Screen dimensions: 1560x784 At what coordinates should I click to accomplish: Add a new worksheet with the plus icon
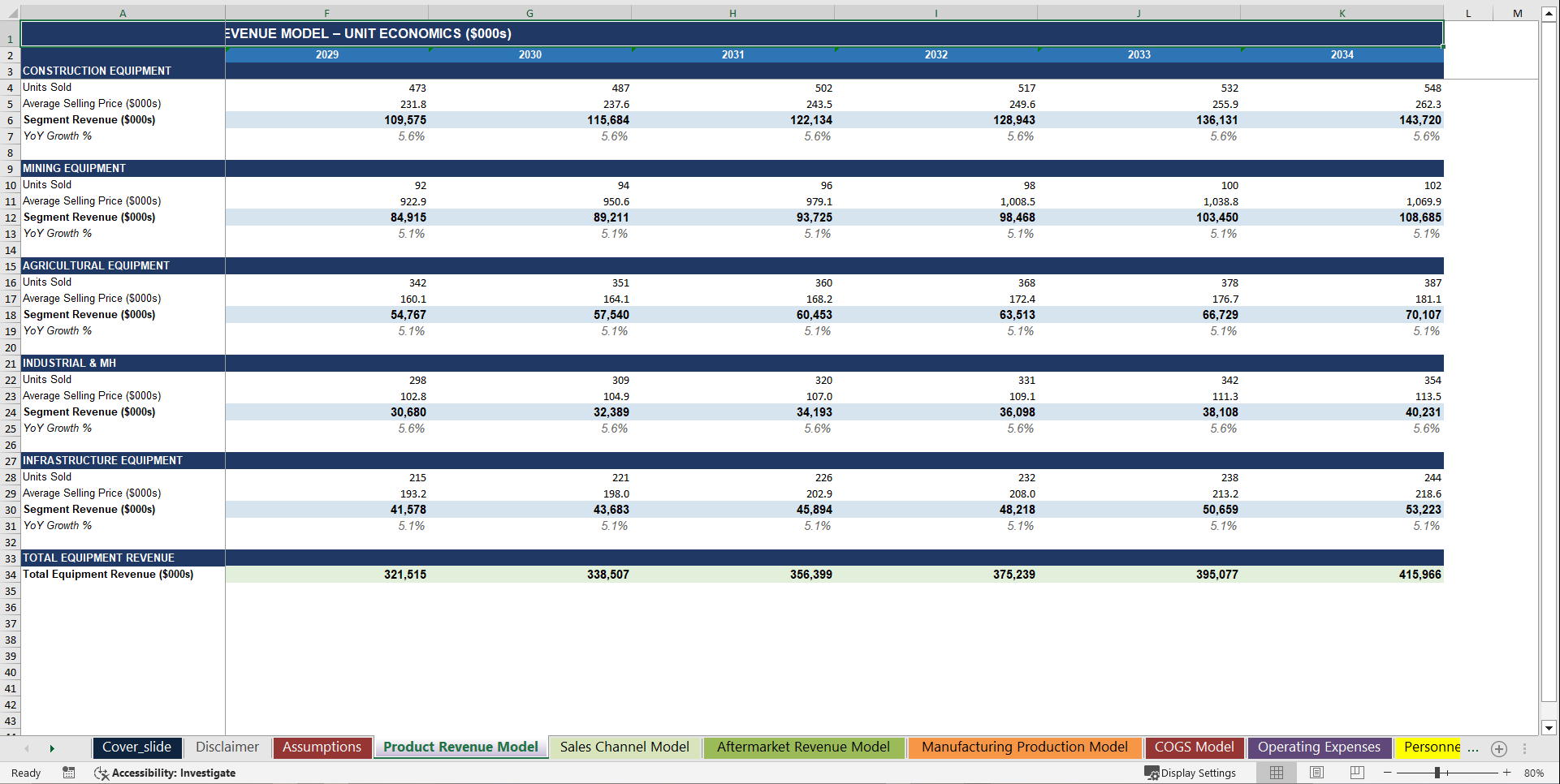click(1499, 749)
